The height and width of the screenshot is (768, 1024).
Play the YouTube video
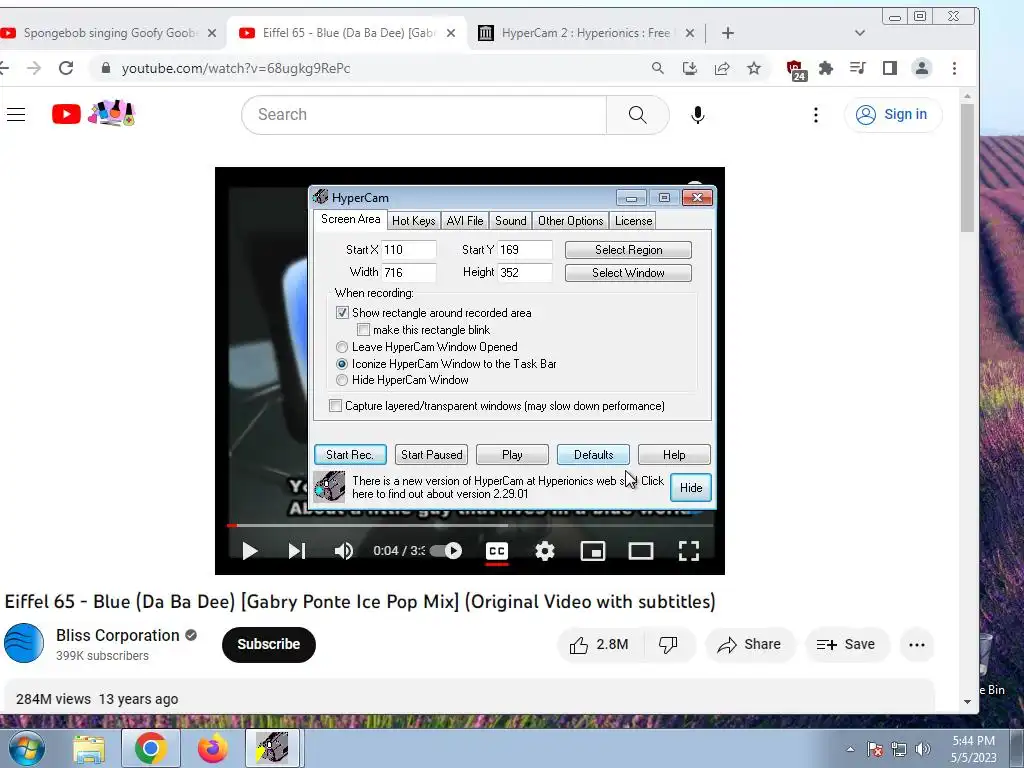(x=249, y=551)
